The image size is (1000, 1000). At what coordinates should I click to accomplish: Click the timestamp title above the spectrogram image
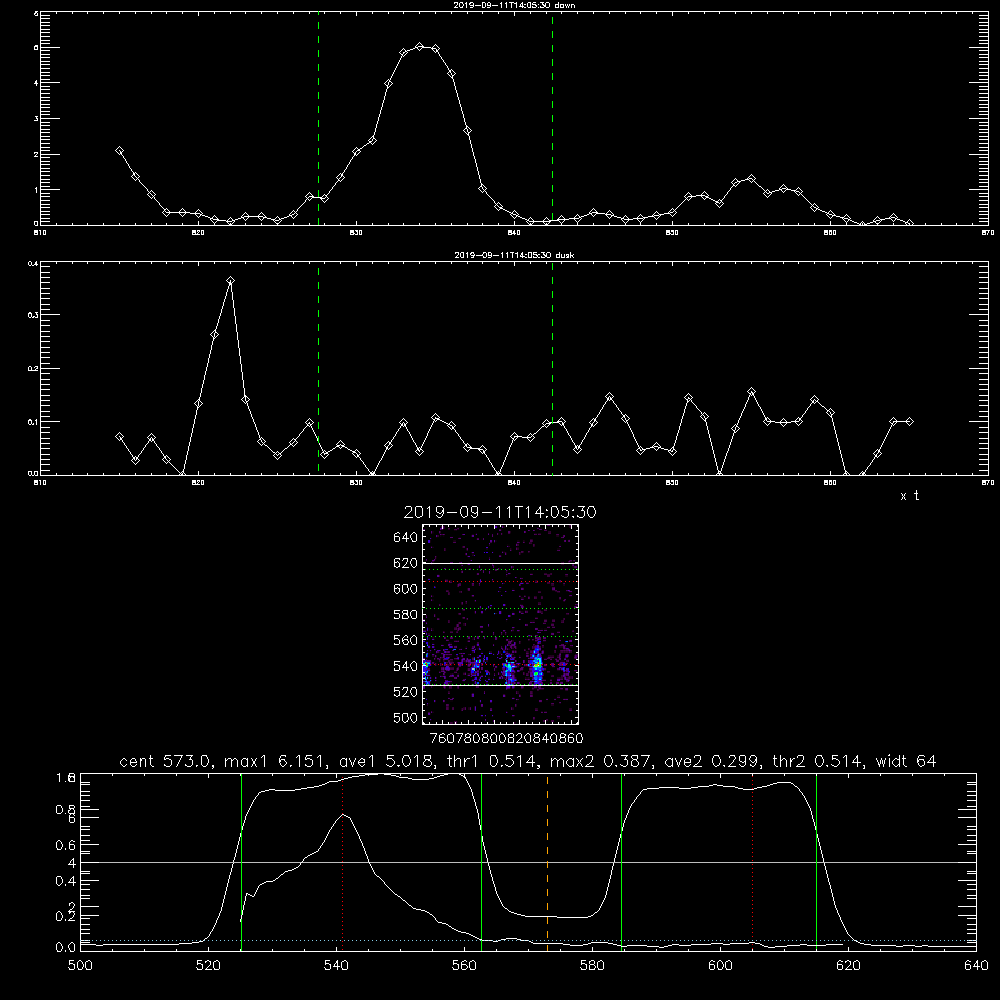(x=500, y=512)
